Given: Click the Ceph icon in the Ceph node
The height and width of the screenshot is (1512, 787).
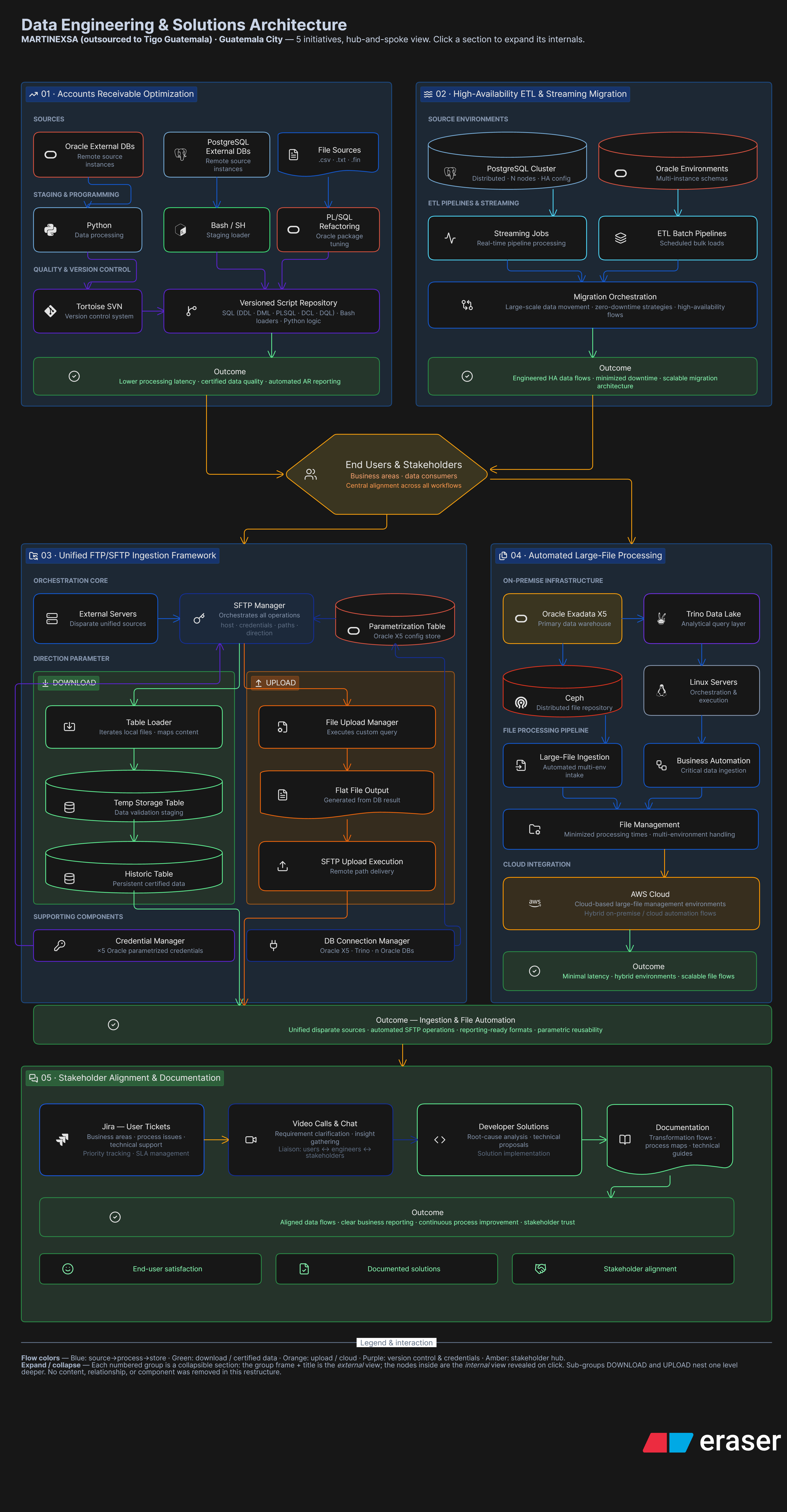Looking at the screenshot, I should pyautogui.click(x=521, y=703).
